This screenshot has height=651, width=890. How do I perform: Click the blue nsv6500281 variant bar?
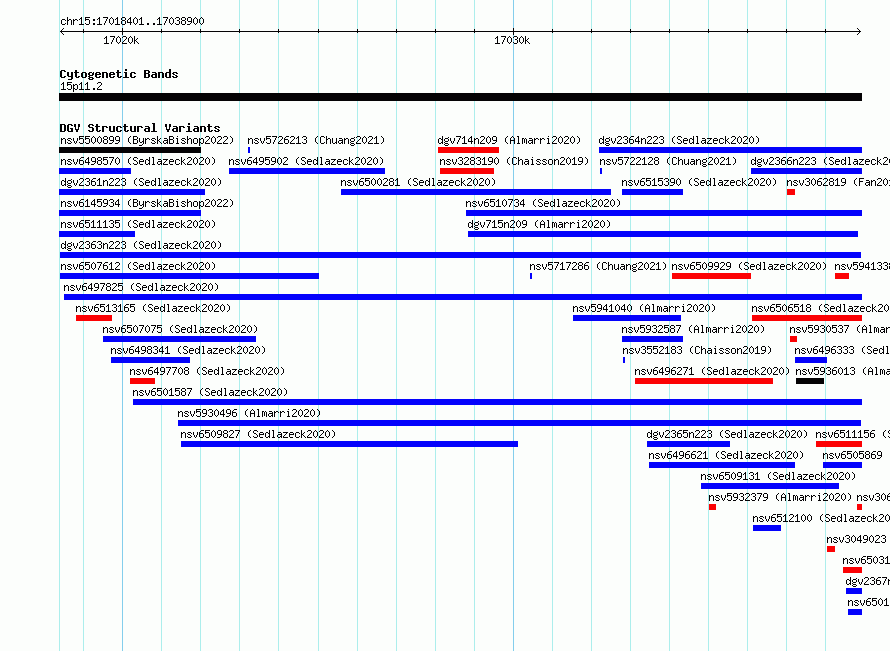click(x=476, y=192)
